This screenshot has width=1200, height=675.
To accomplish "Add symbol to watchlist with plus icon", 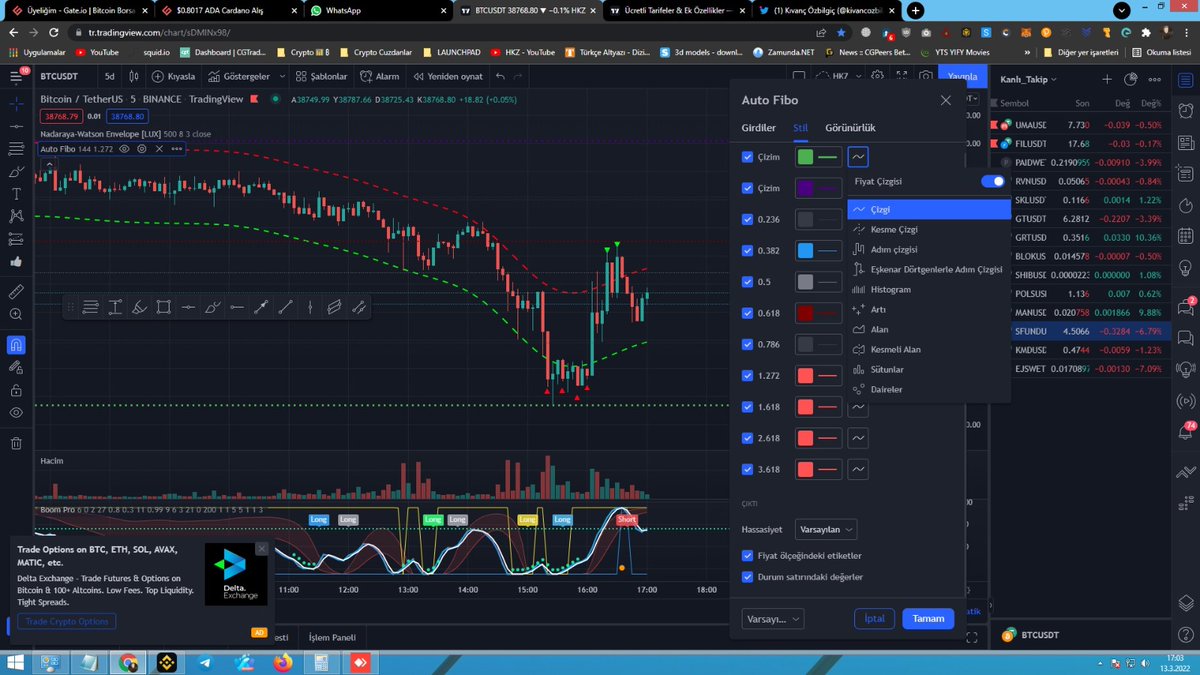I will (1107, 79).
